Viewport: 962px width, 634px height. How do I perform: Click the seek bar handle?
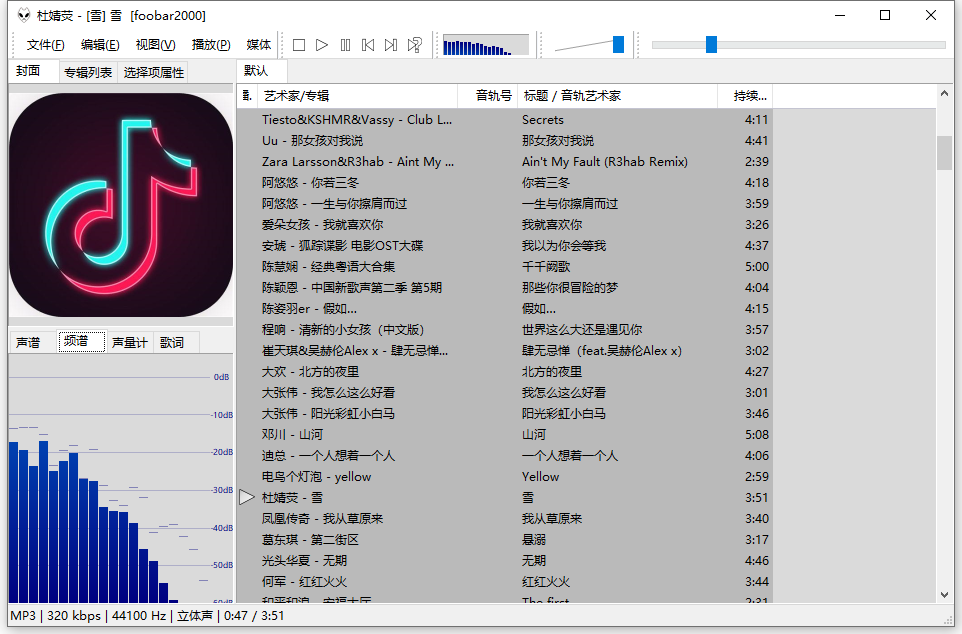(711, 44)
